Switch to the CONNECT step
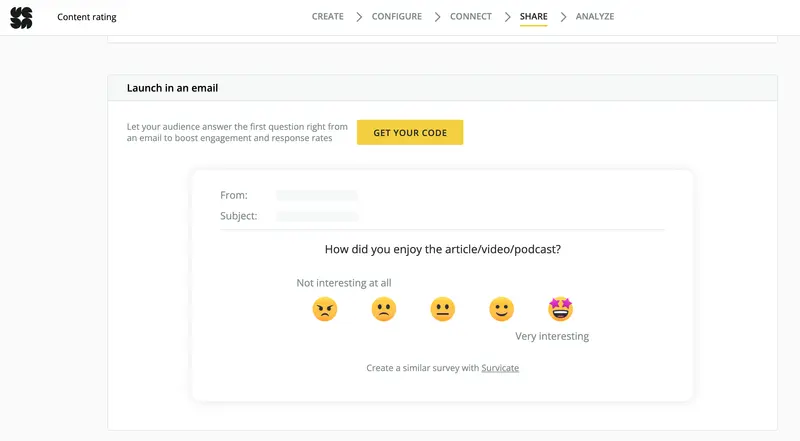This screenshot has height=441, width=800. click(x=470, y=16)
